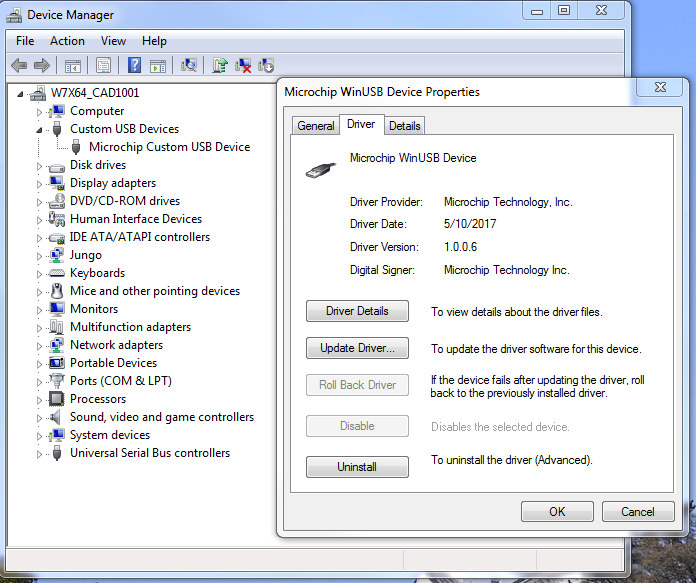Screen dimensions: 696x583
Task: Open the Action menu
Action: click(67, 41)
